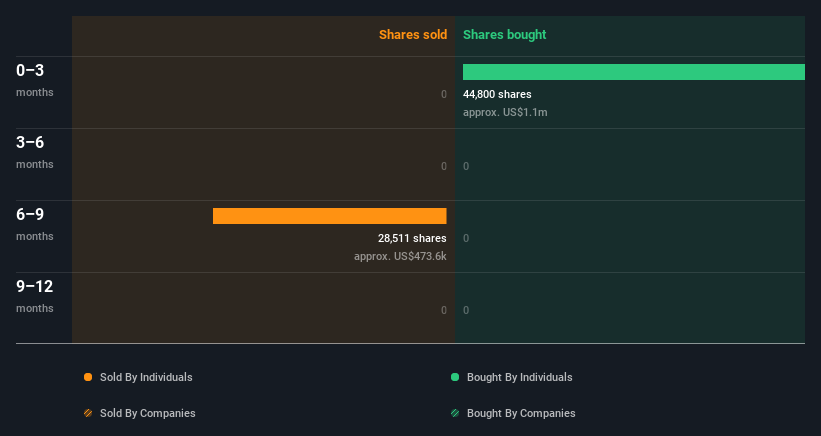Screen dimensions: 821x436
Task: Select the Bought By Companies legend label
Action: (x=521, y=413)
